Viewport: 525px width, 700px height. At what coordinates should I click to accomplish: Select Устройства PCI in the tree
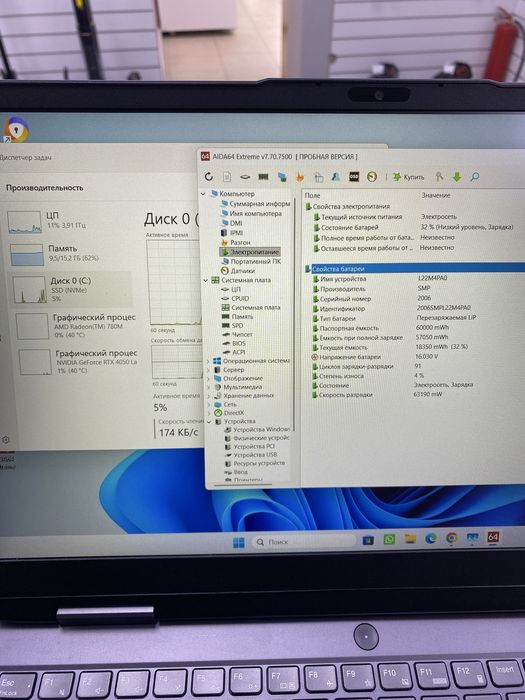point(250,446)
